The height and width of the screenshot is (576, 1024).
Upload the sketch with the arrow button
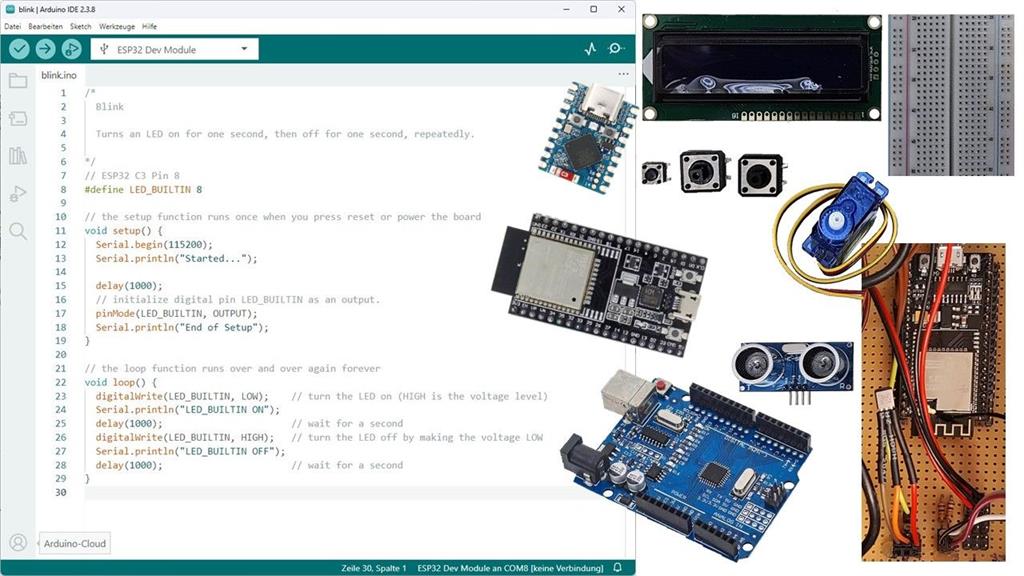[45, 49]
